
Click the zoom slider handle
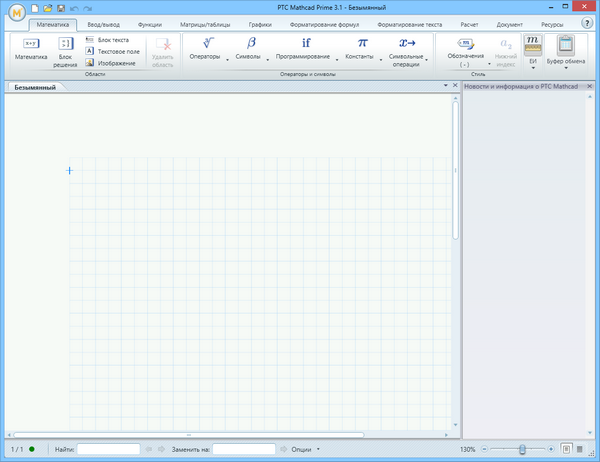(x=521, y=449)
